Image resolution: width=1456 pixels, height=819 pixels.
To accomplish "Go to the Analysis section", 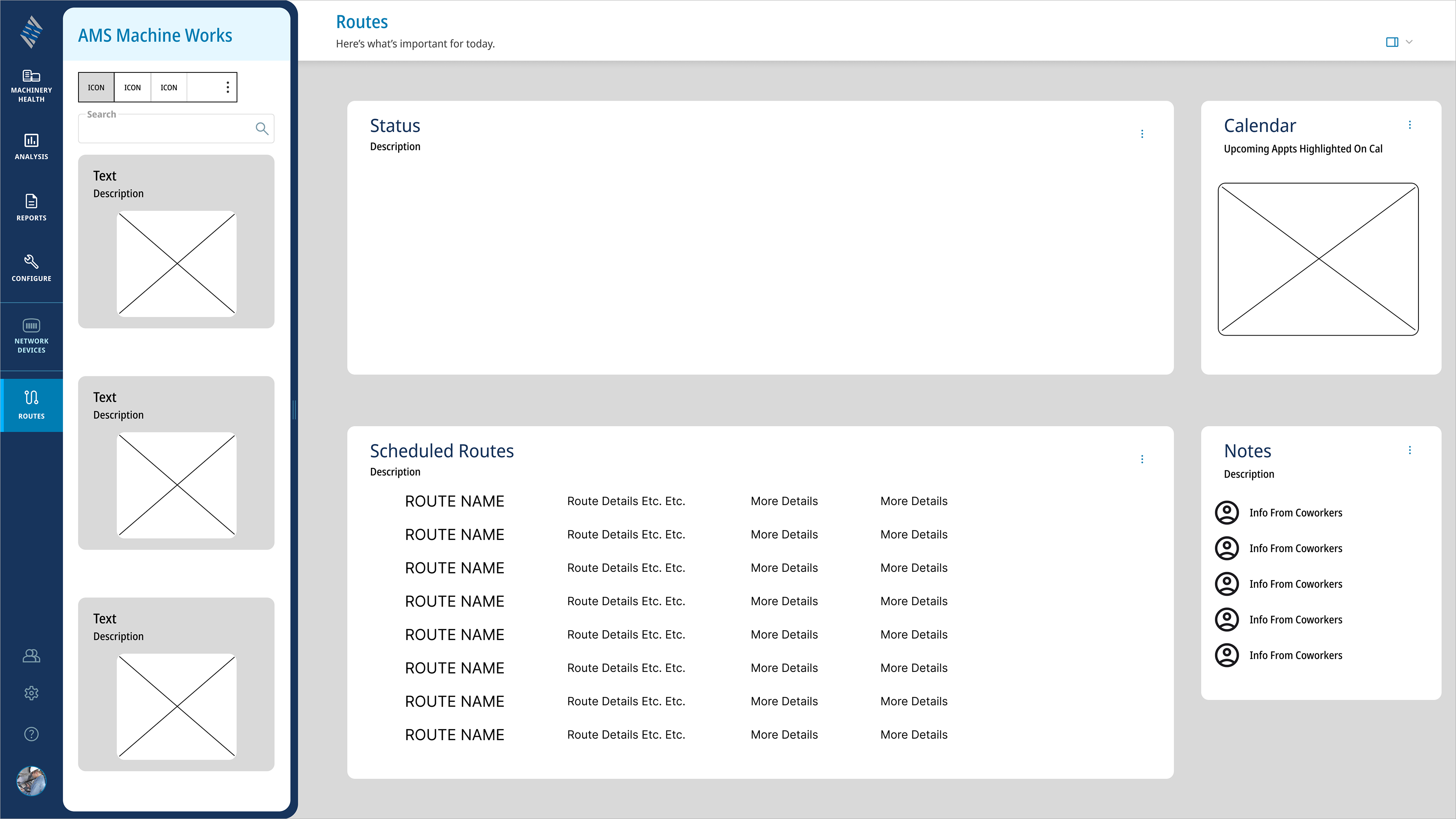I will (31, 146).
